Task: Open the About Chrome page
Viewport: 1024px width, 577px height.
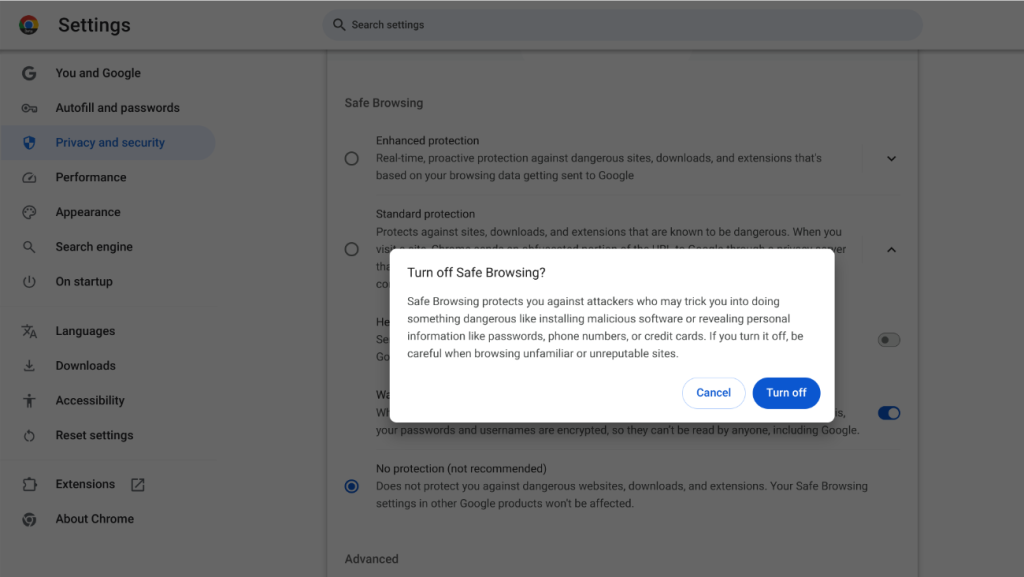Action: (x=95, y=518)
